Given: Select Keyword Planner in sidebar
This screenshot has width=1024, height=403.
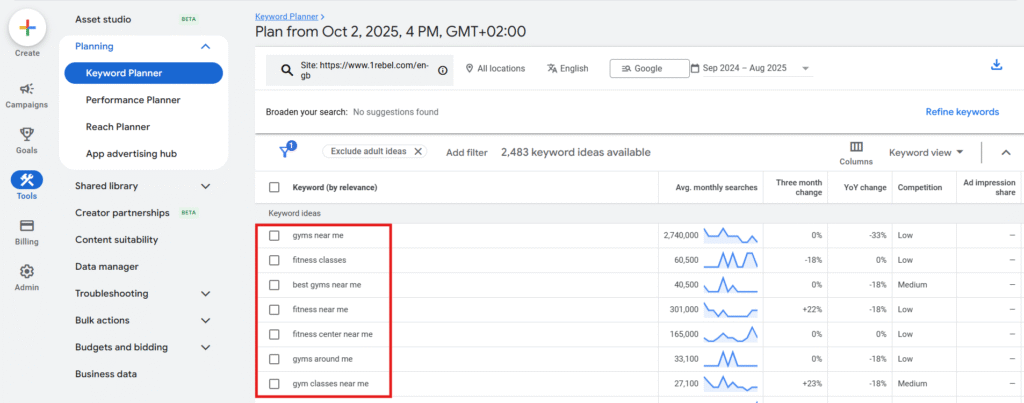Looking at the screenshot, I should point(144,73).
